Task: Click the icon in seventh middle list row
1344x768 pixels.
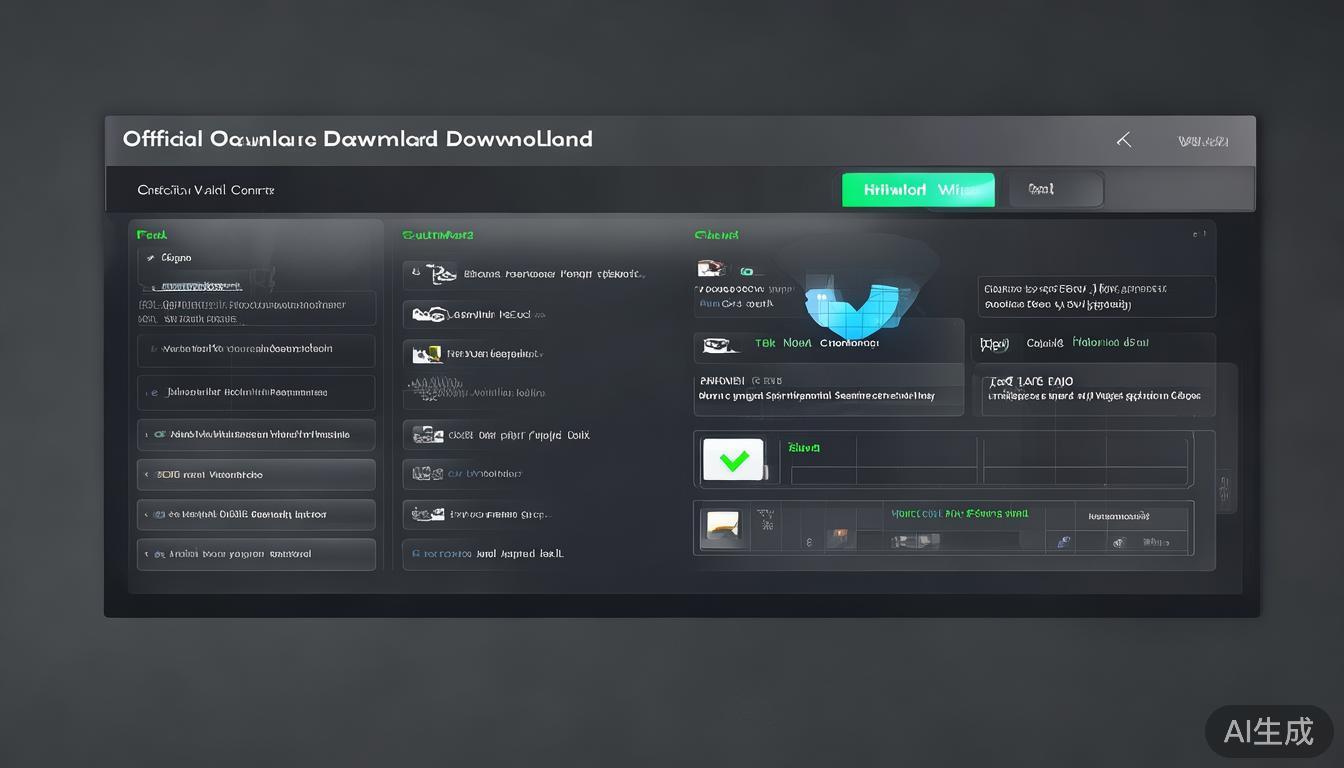Action: point(428,514)
